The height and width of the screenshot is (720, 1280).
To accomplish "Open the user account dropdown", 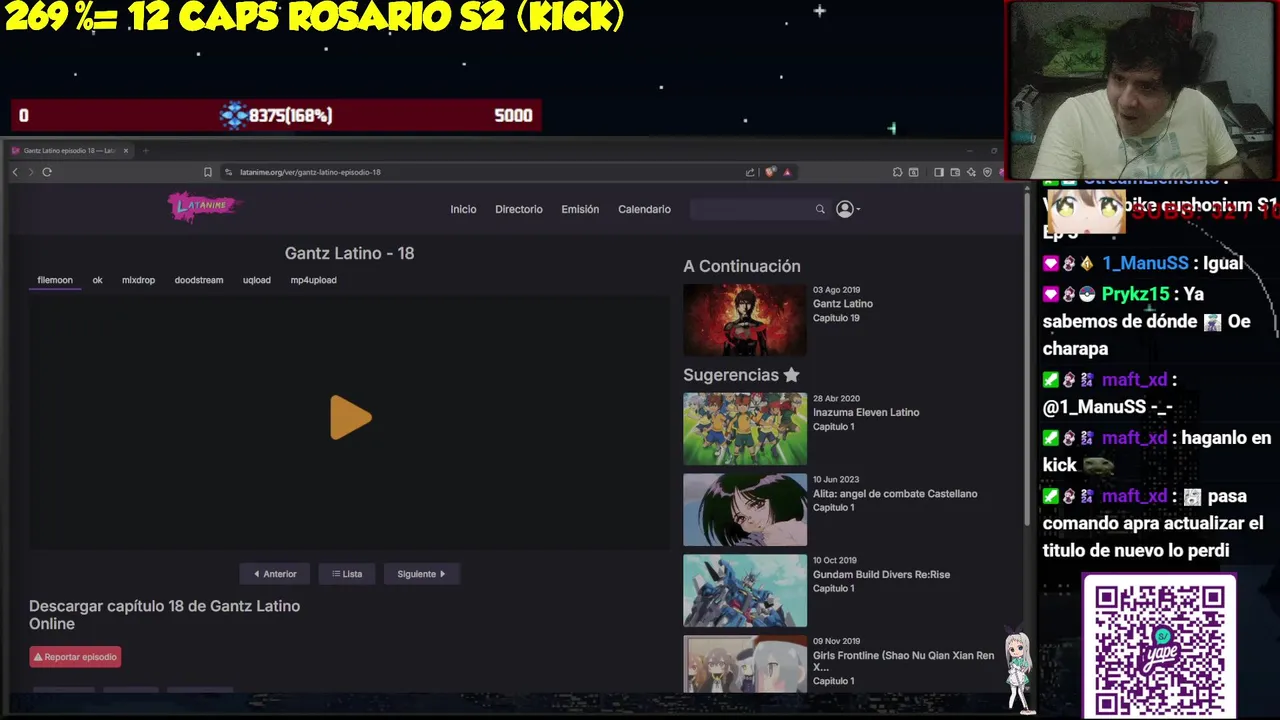I will (848, 209).
